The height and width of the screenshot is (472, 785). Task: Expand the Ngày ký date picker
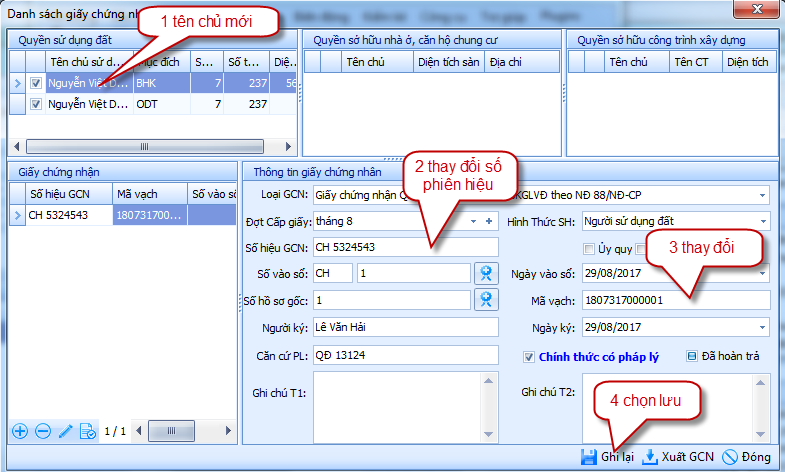tap(762, 328)
